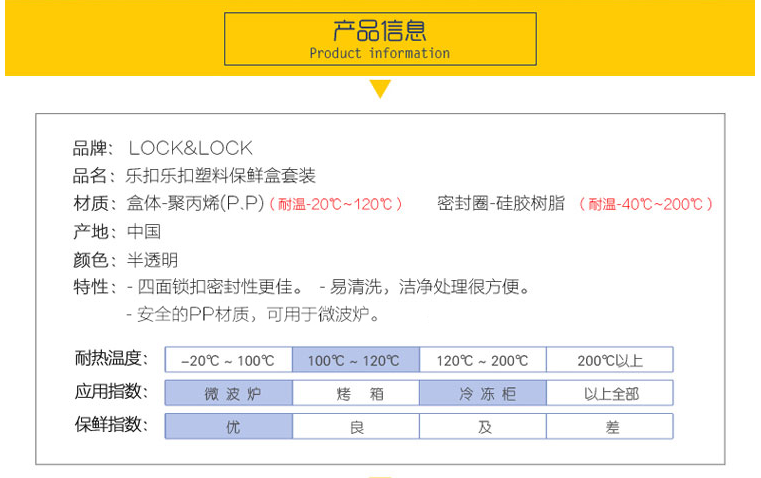This screenshot has width=761, height=478.
Task: Click product name 乐扣乐扣塑料保鲜盒套装
Action: coord(221,176)
